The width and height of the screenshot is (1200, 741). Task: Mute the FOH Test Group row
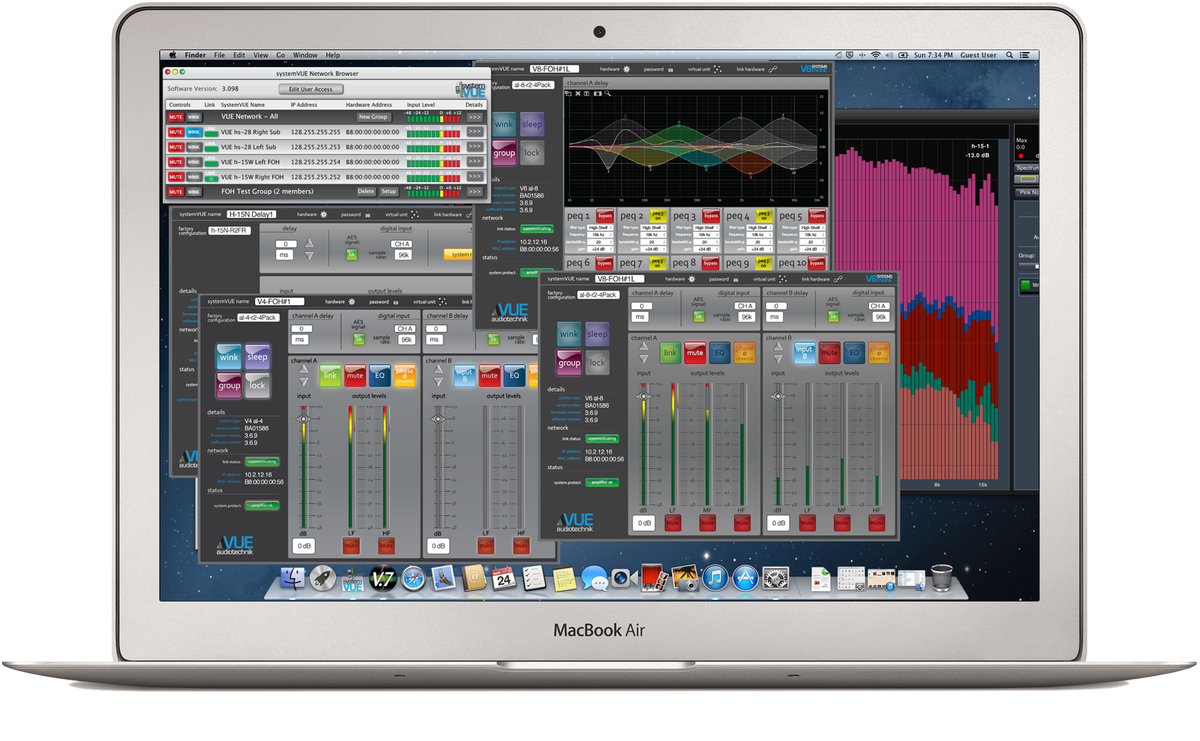pyautogui.click(x=175, y=191)
